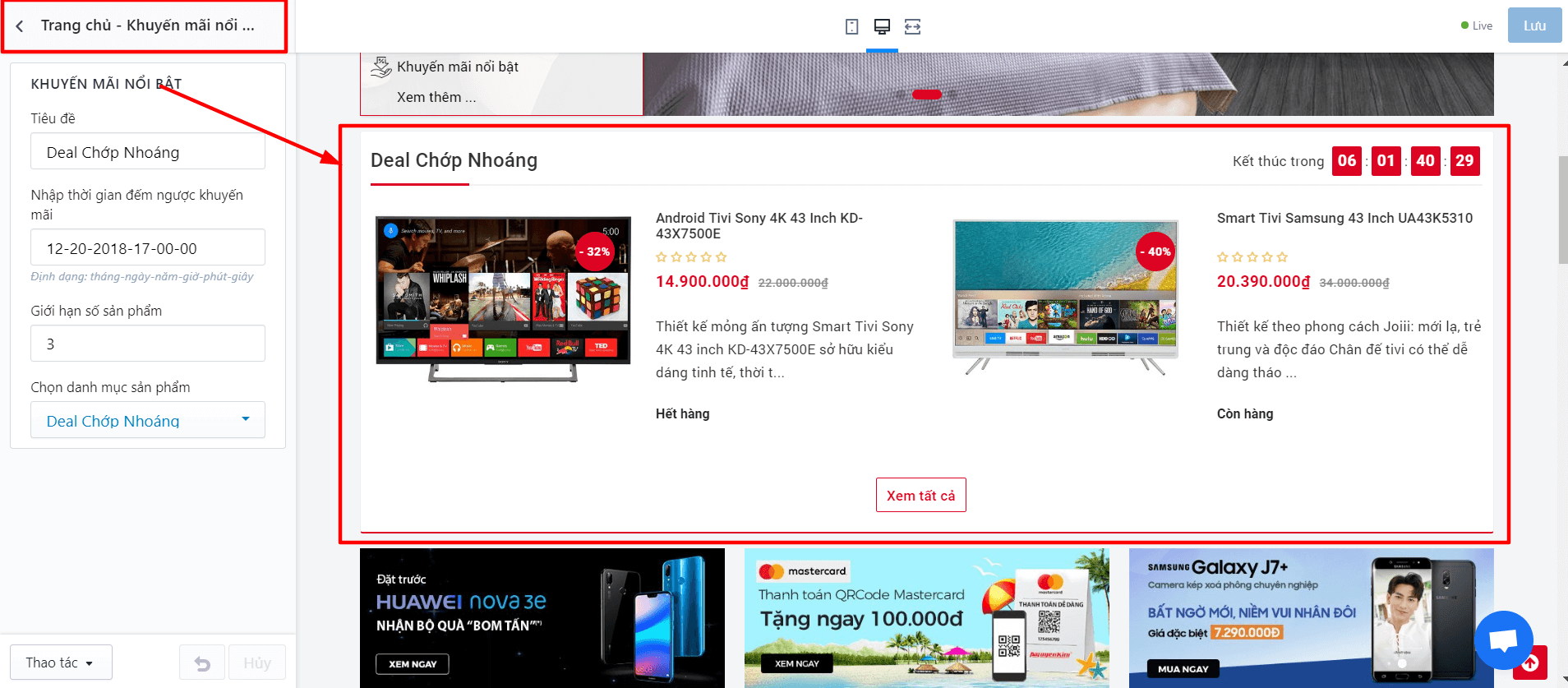Click the Samsung Galaxy J7+ banner
This screenshot has height=688, width=1568.
coord(1311,618)
